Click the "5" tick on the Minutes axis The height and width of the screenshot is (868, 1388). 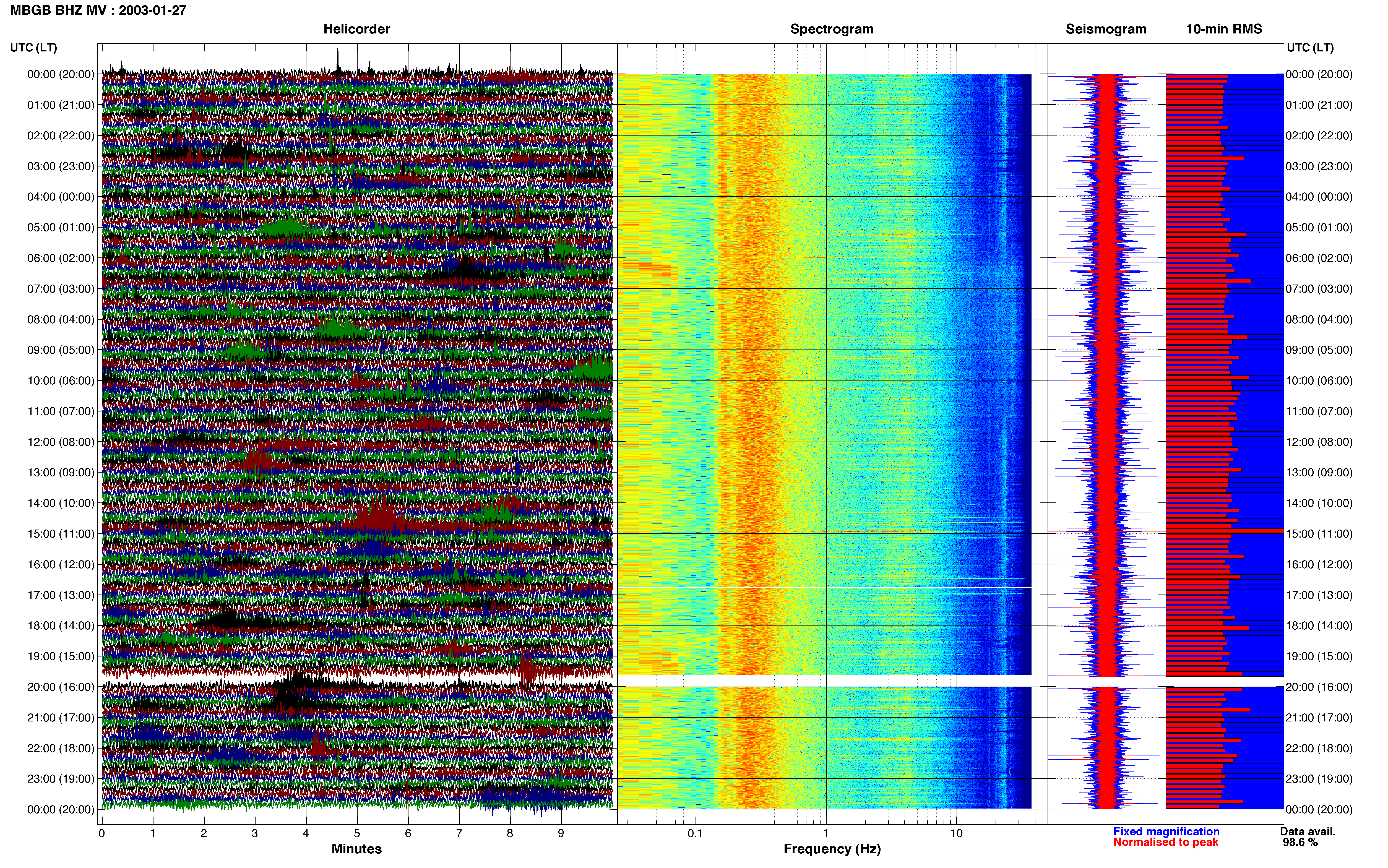(x=357, y=833)
